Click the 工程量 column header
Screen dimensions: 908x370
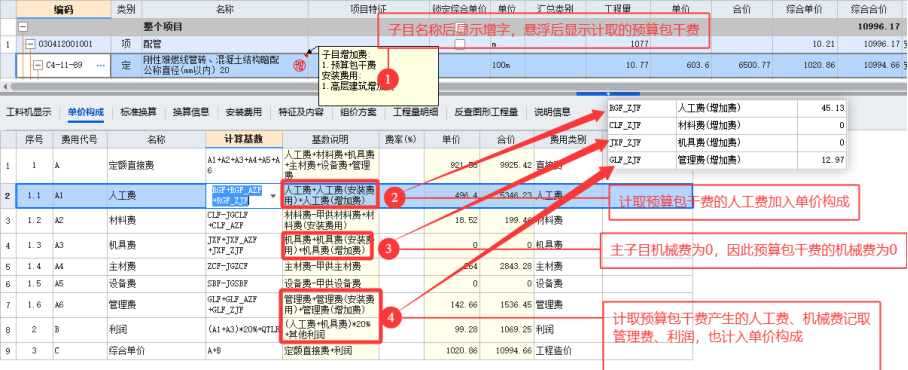[x=618, y=9]
